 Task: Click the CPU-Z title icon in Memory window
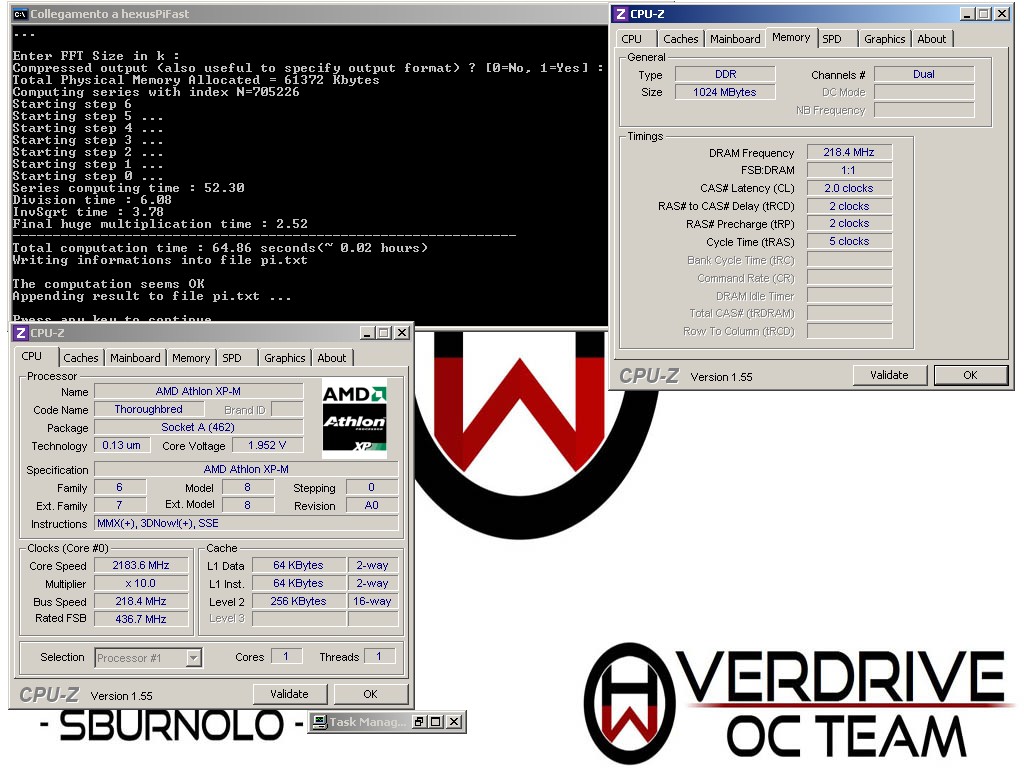[620, 14]
